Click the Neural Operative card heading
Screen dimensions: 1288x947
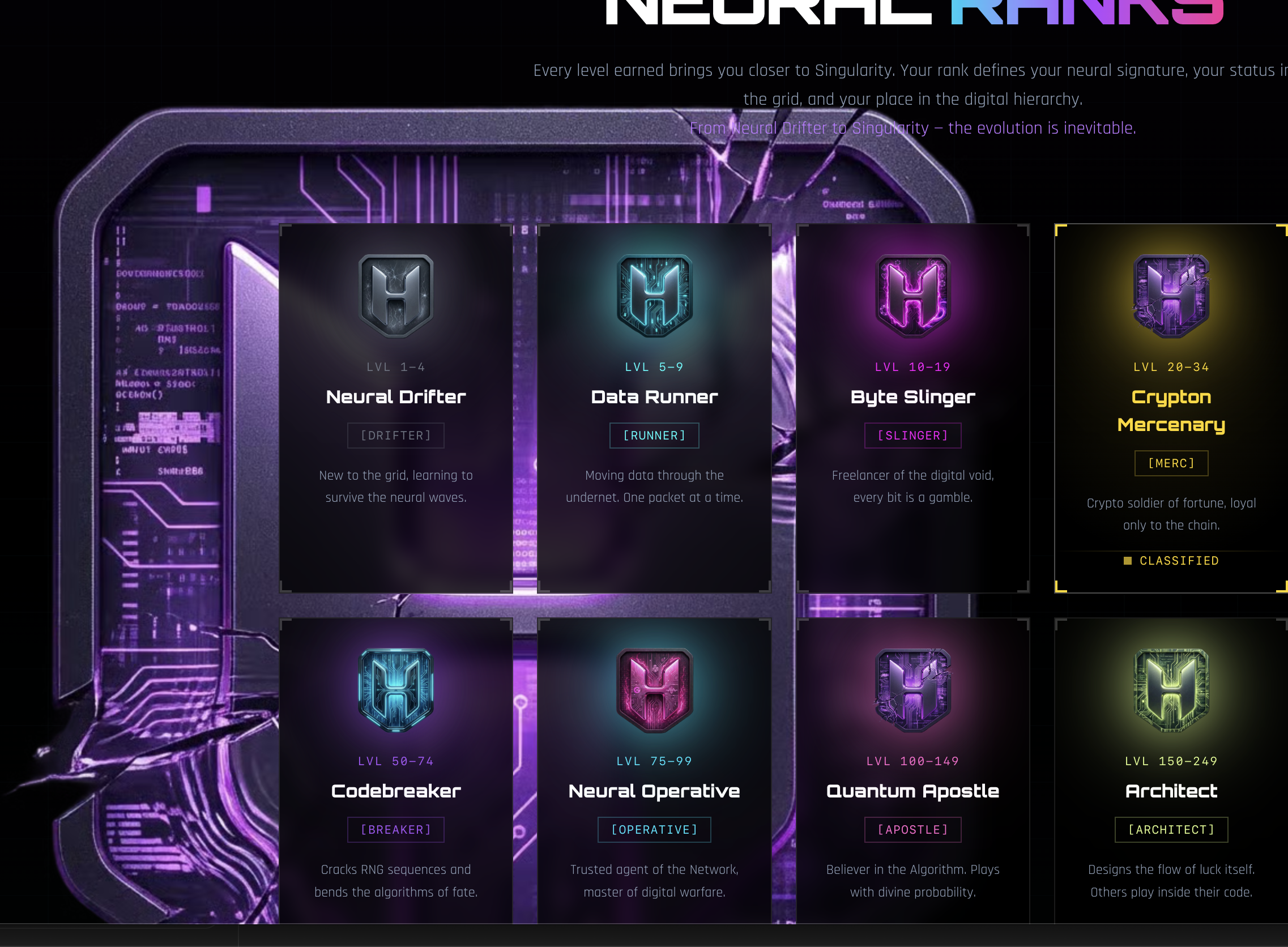[654, 791]
